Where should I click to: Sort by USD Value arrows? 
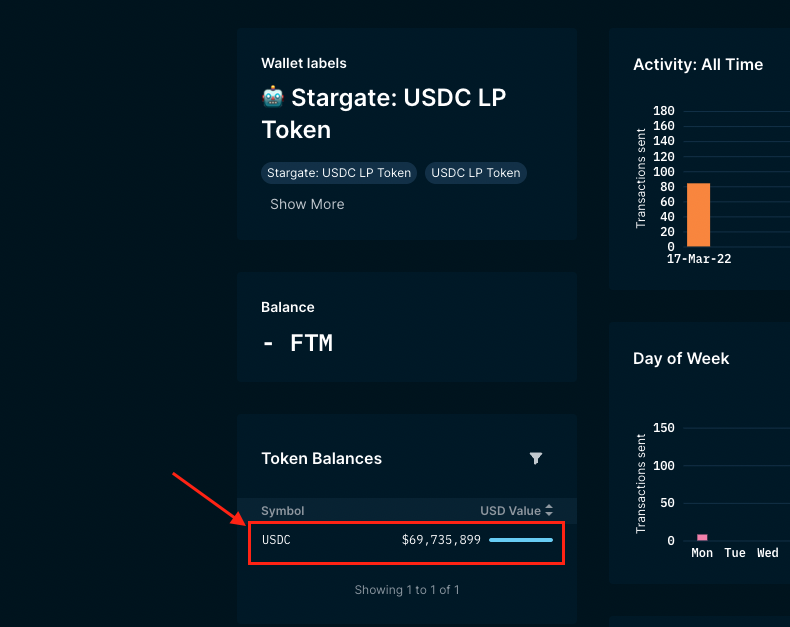click(x=549, y=511)
